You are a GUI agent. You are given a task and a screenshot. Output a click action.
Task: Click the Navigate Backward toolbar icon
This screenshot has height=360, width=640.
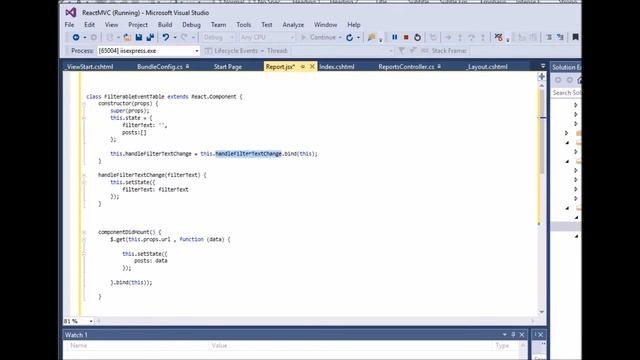pyautogui.click(x=76, y=38)
